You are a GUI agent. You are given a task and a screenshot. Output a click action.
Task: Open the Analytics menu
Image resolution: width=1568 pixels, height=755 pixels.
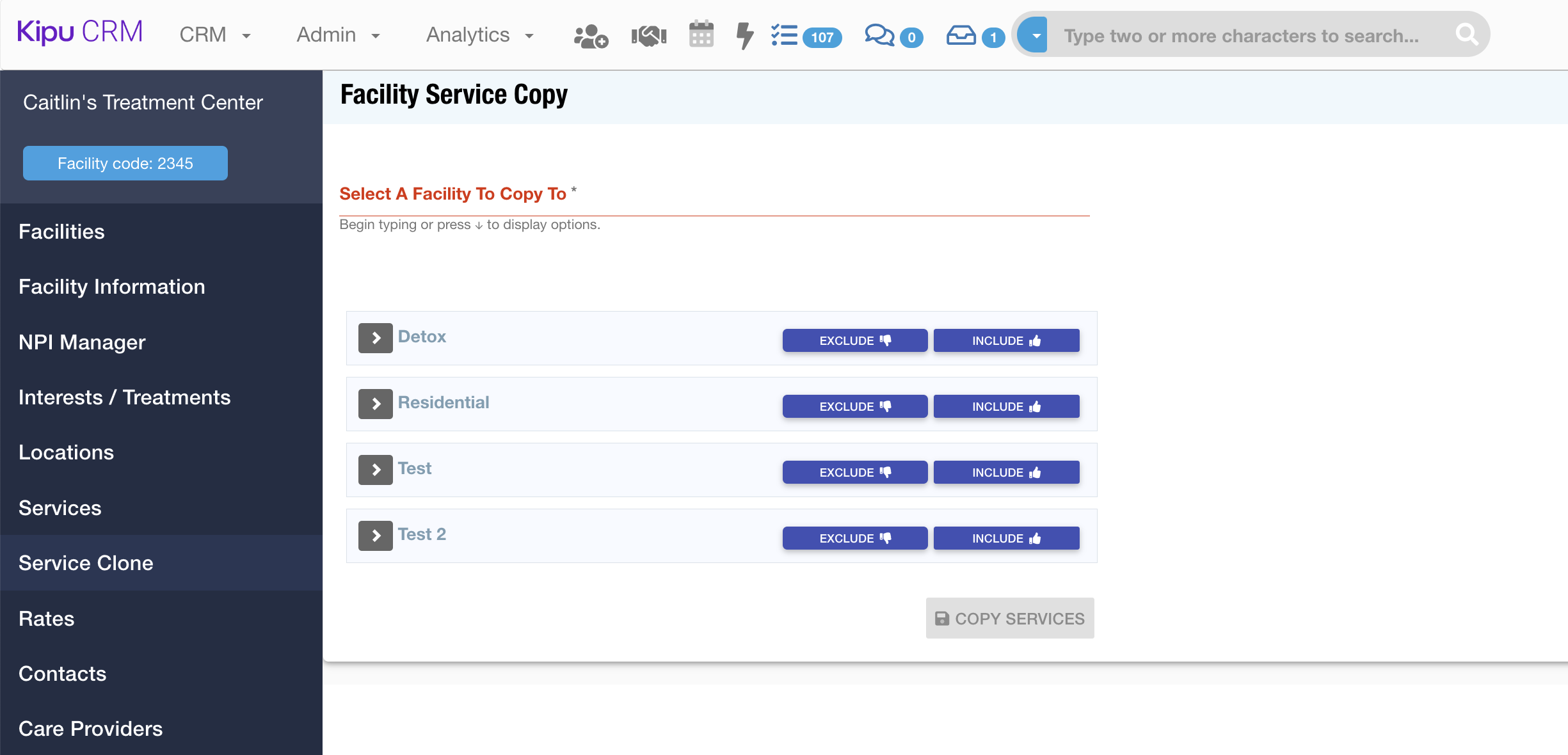click(x=480, y=35)
